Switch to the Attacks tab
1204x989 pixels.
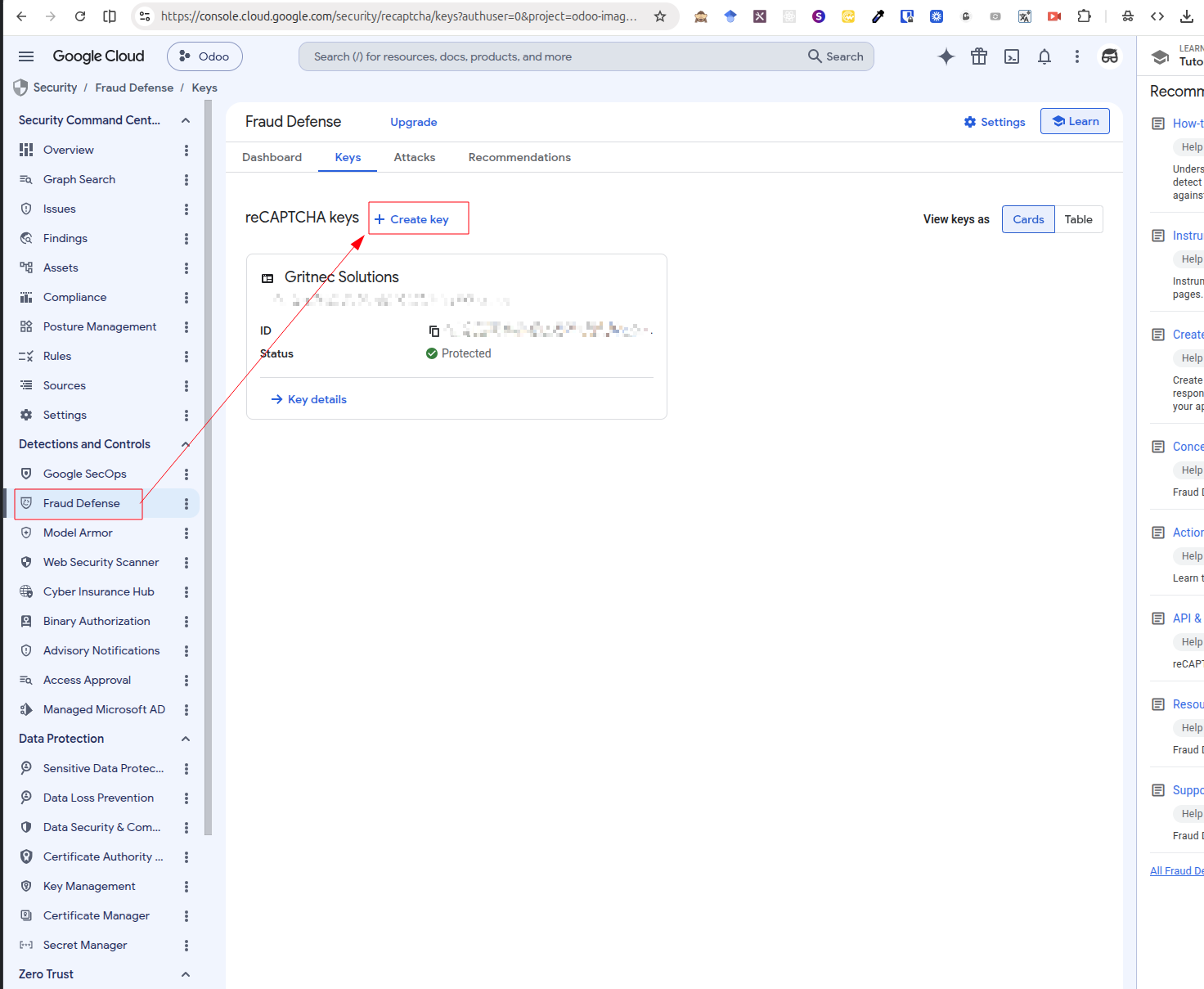pyautogui.click(x=415, y=157)
